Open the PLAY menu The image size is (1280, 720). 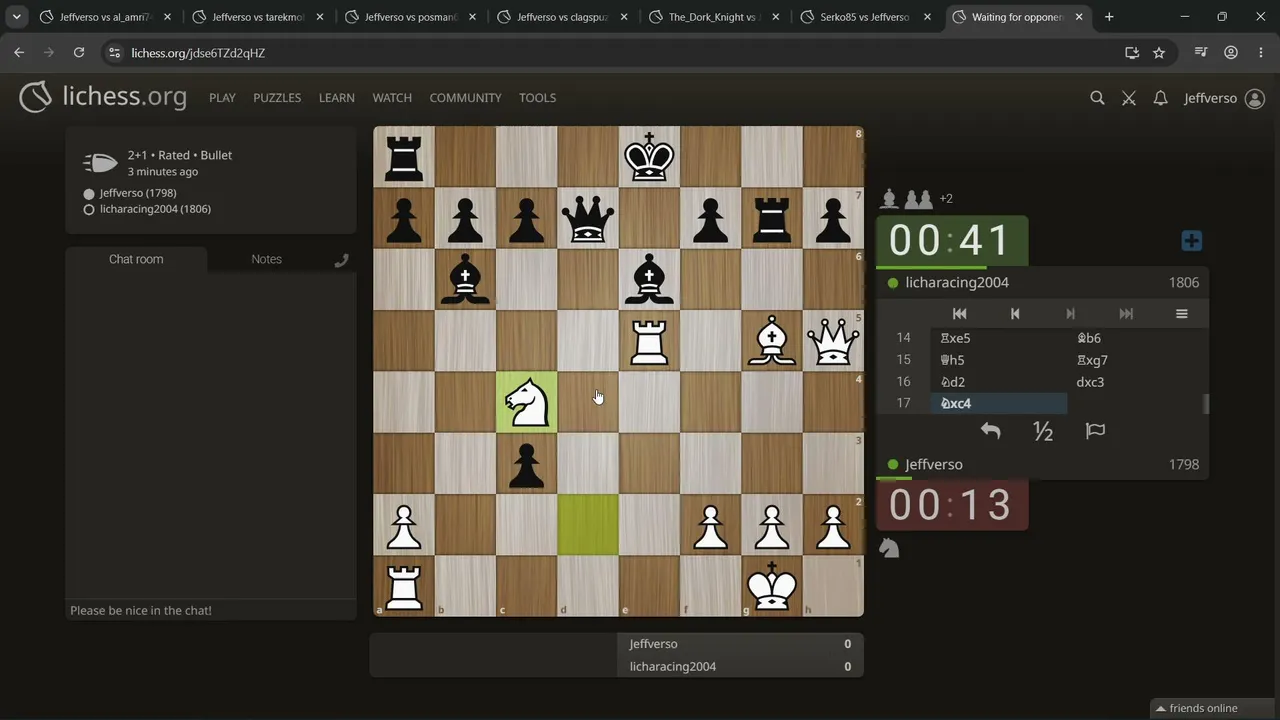(222, 98)
